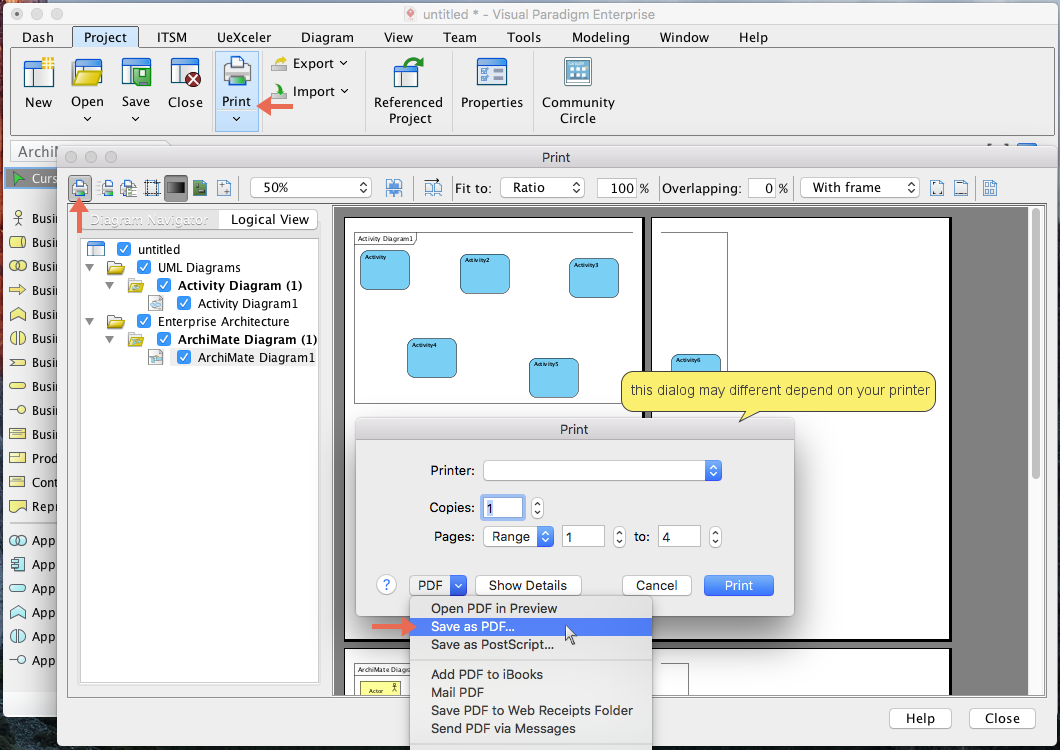Uncheck the untitled project checkbox
The width and height of the screenshot is (1060, 750).
click(x=124, y=249)
